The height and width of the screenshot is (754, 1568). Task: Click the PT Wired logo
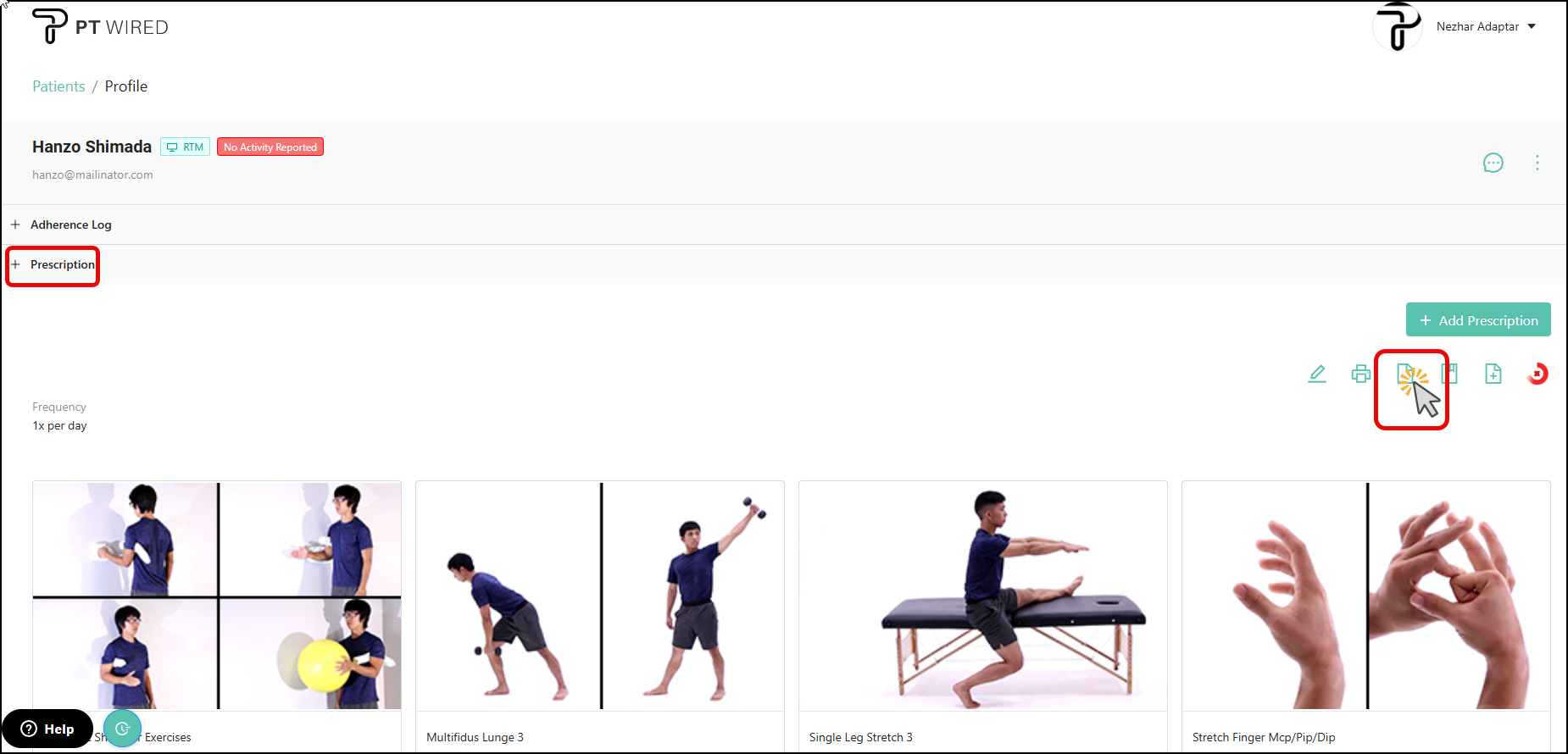100,27
